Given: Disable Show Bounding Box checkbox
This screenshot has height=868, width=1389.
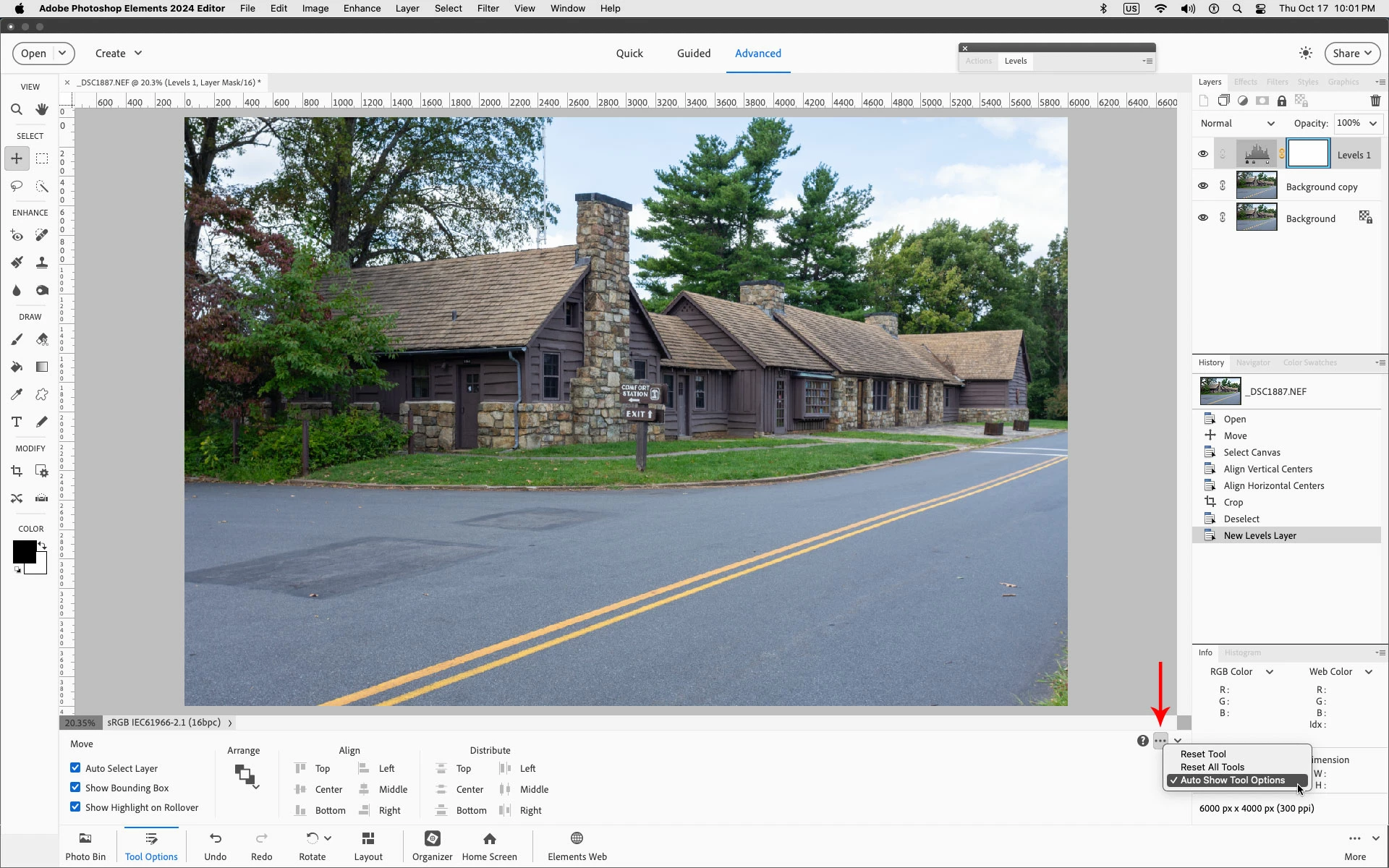Looking at the screenshot, I should 75,788.
